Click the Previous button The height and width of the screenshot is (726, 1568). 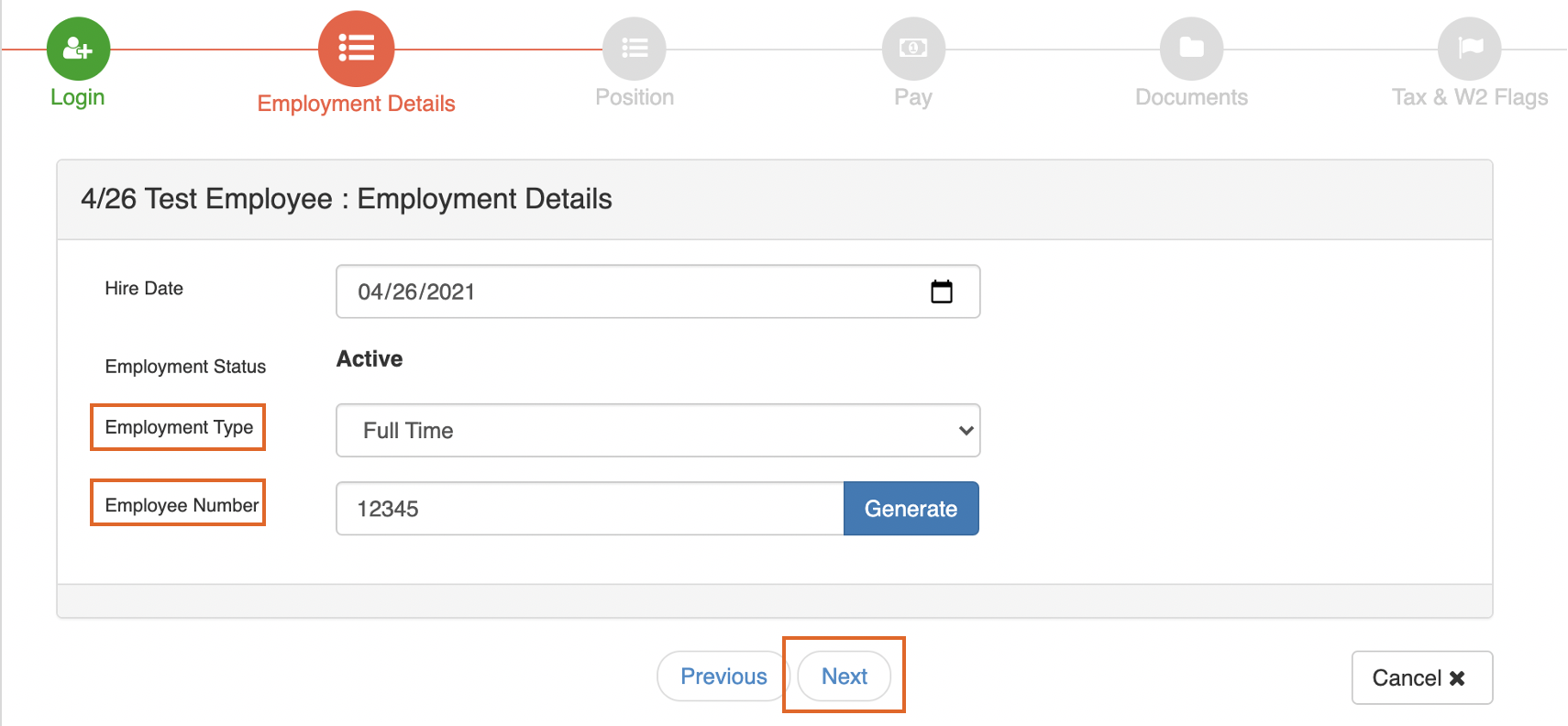[x=723, y=676]
